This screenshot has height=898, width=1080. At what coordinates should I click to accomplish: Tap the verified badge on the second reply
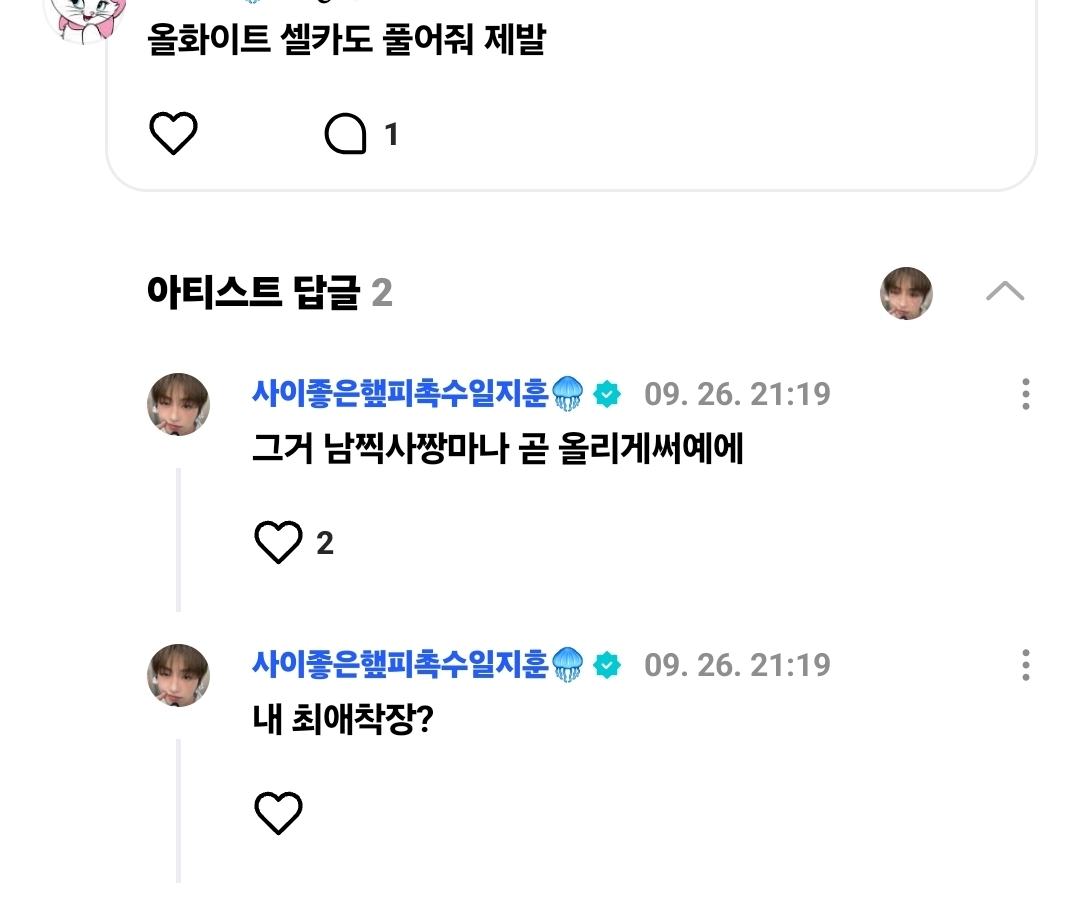click(607, 666)
